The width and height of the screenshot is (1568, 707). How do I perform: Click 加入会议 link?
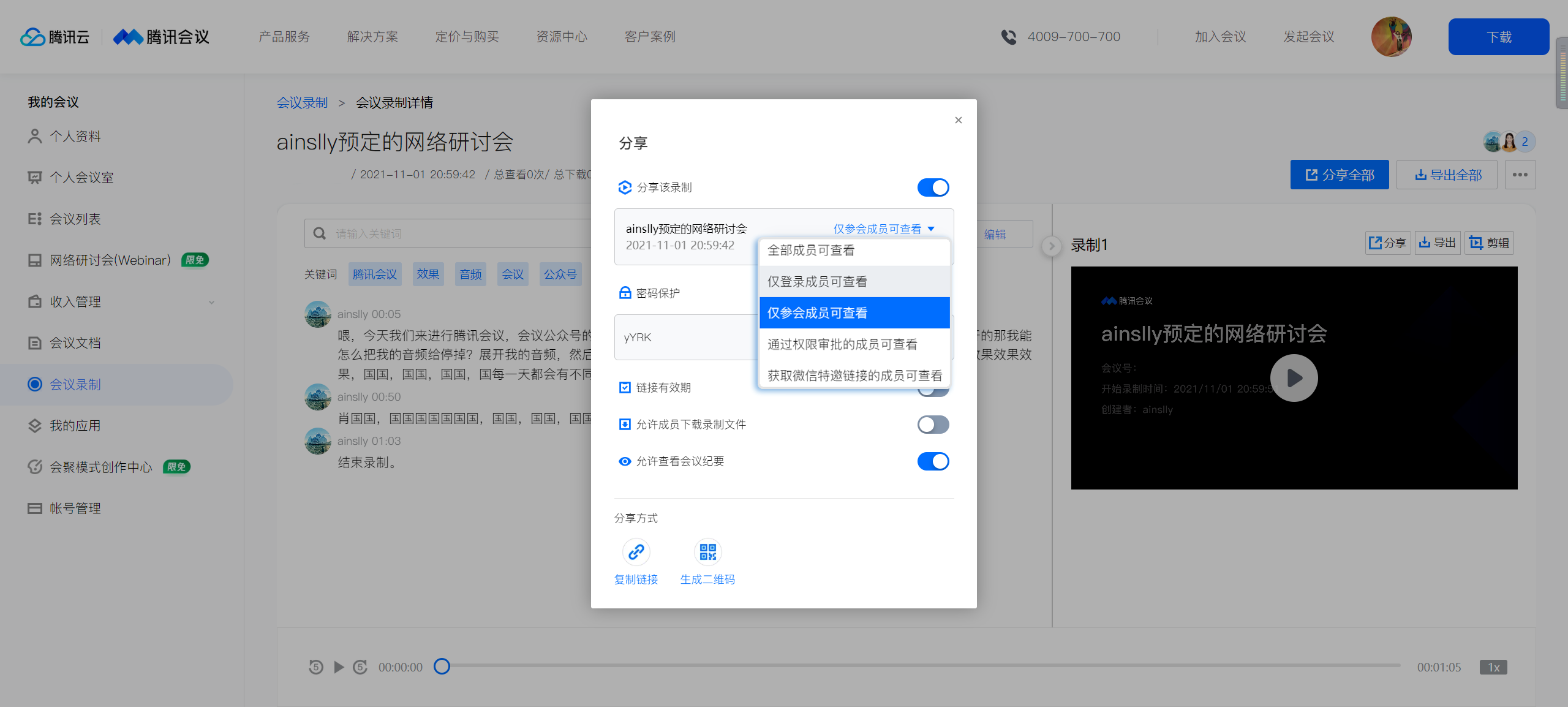point(1220,37)
